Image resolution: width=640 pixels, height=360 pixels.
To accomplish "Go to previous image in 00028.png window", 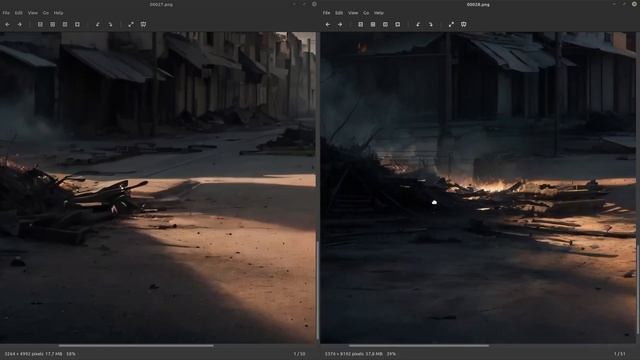I will [x=328, y=24].
